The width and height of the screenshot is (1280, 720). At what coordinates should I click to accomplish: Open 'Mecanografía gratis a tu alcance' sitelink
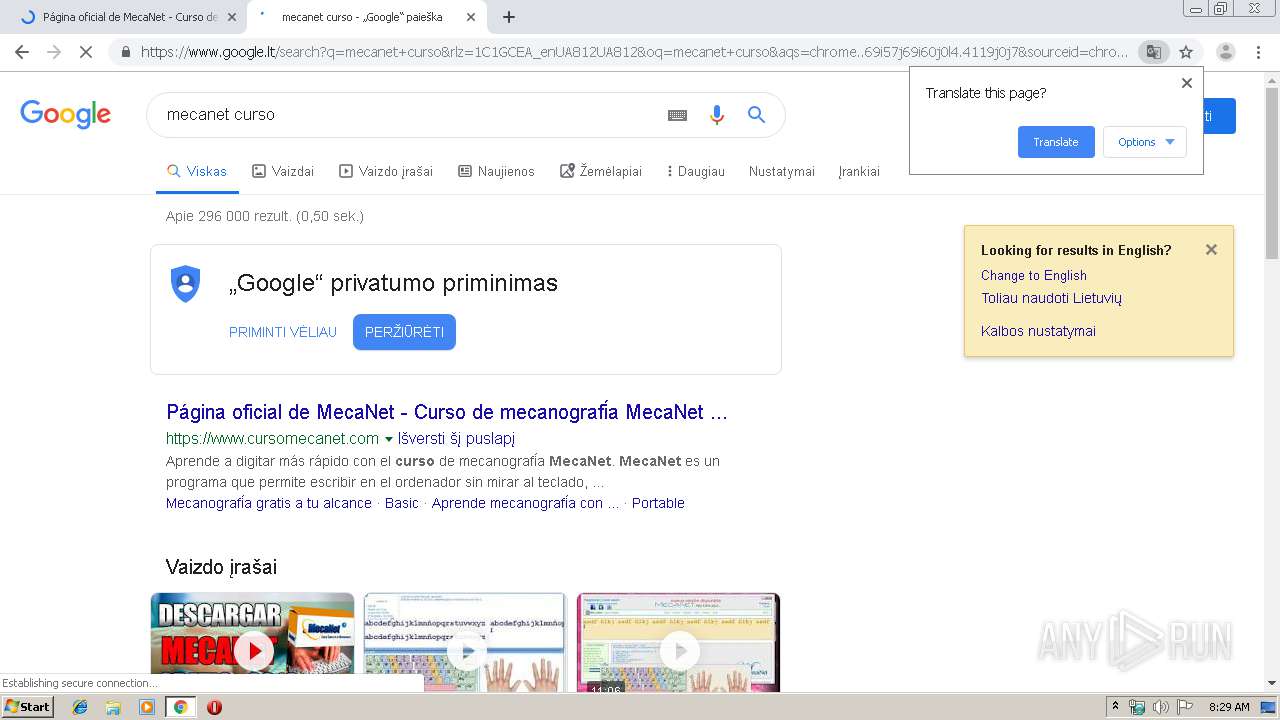click(x=269, y=503)
